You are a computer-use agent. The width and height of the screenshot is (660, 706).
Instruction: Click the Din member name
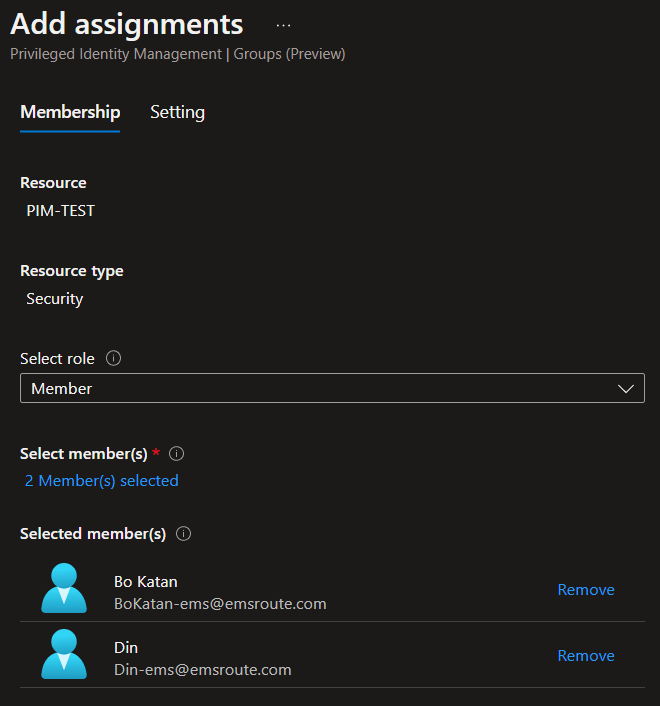pos(126,647)
